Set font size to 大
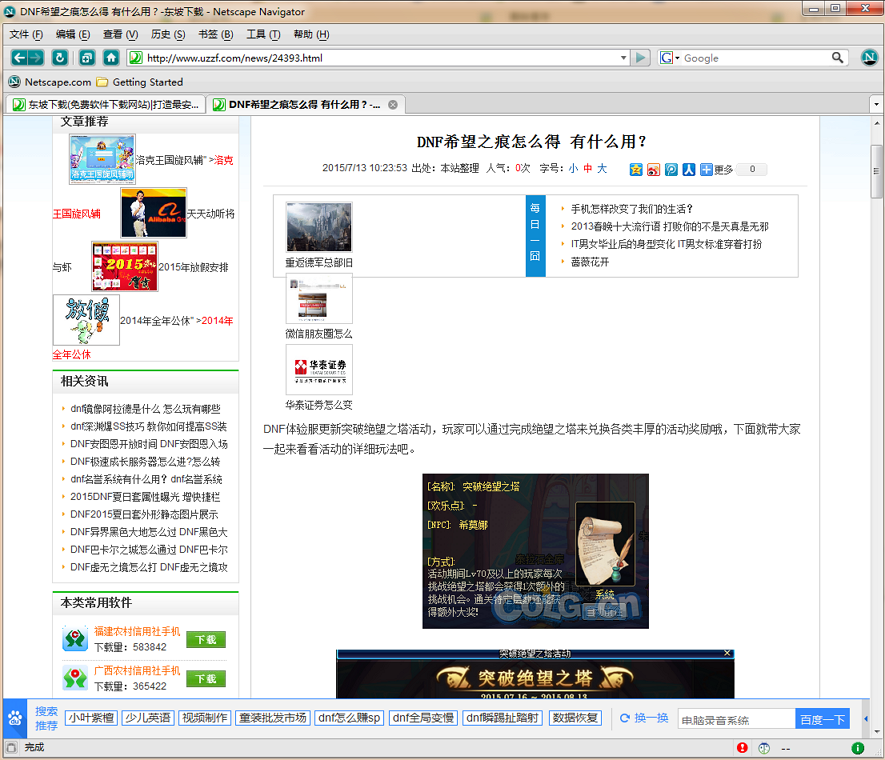Image resolution: width=885 pixels, height=760 pixels. tap(602, 168)
